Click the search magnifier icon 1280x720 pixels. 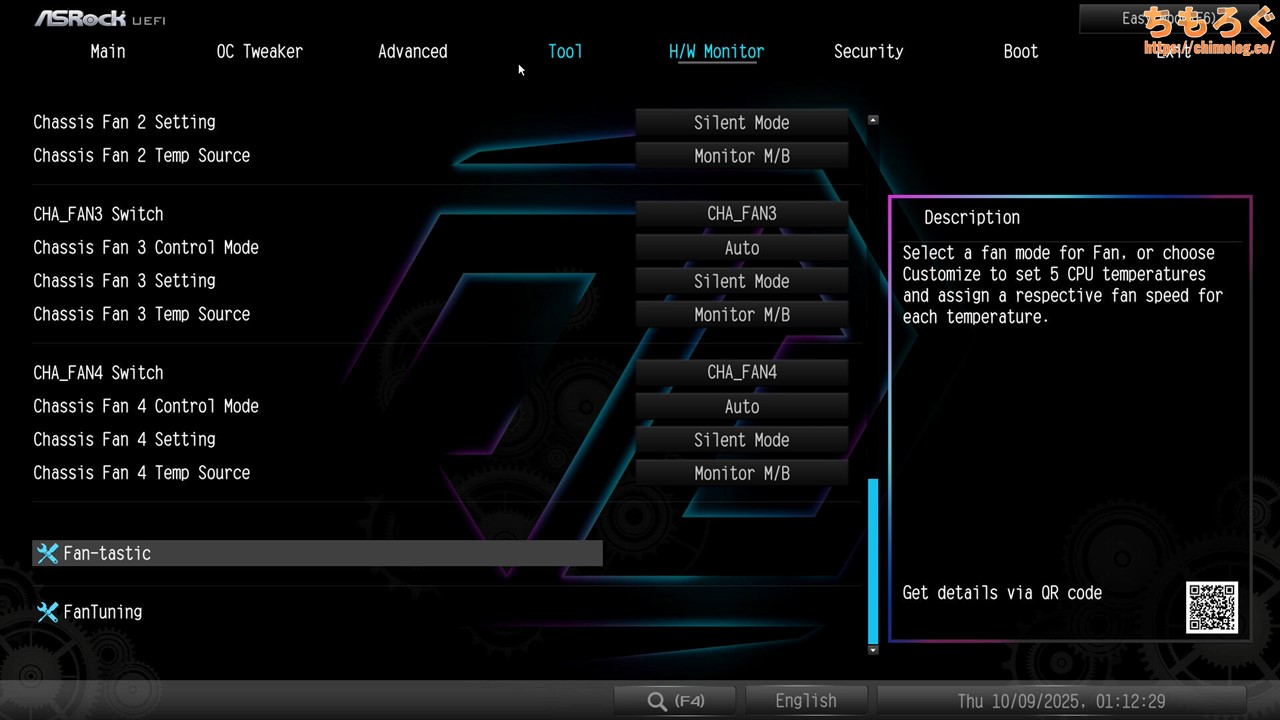coord(657,702)
